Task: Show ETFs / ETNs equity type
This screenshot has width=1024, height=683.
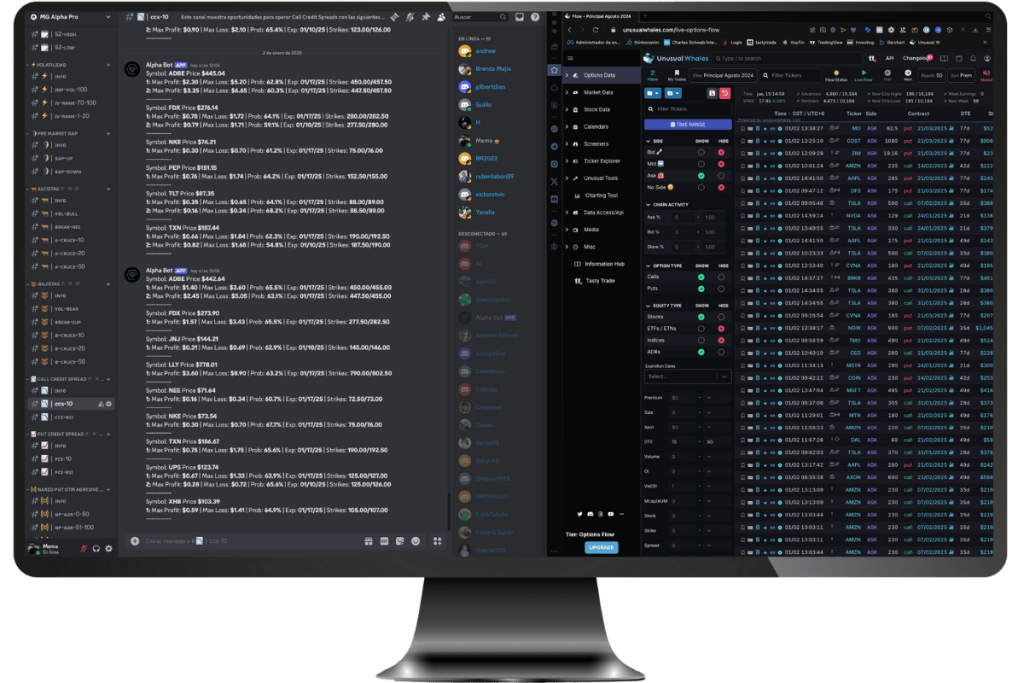Action: 700,328
